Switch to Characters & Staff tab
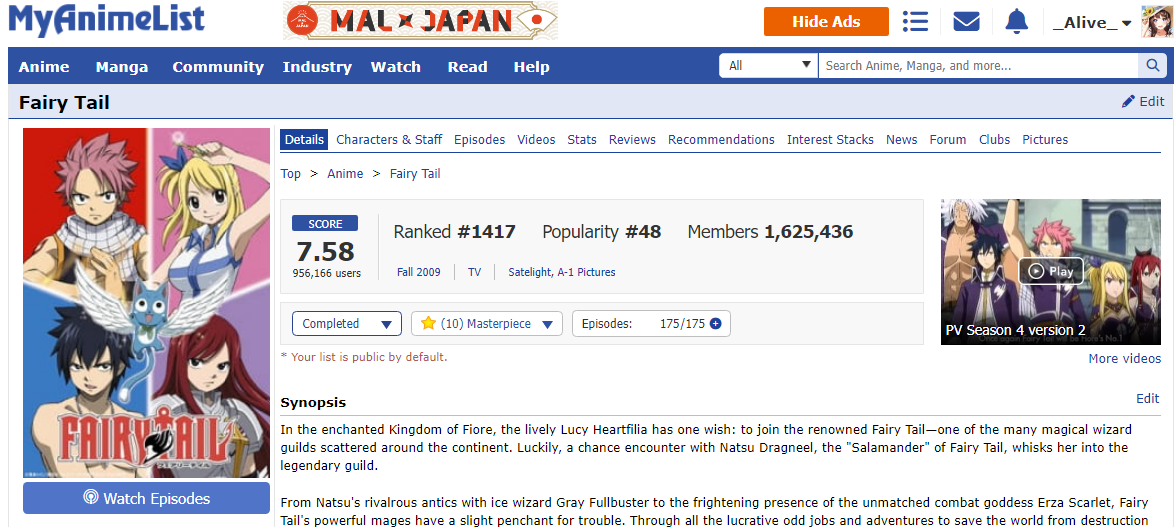This screenshot has height=527, width=1175. (x=389, y=139)
